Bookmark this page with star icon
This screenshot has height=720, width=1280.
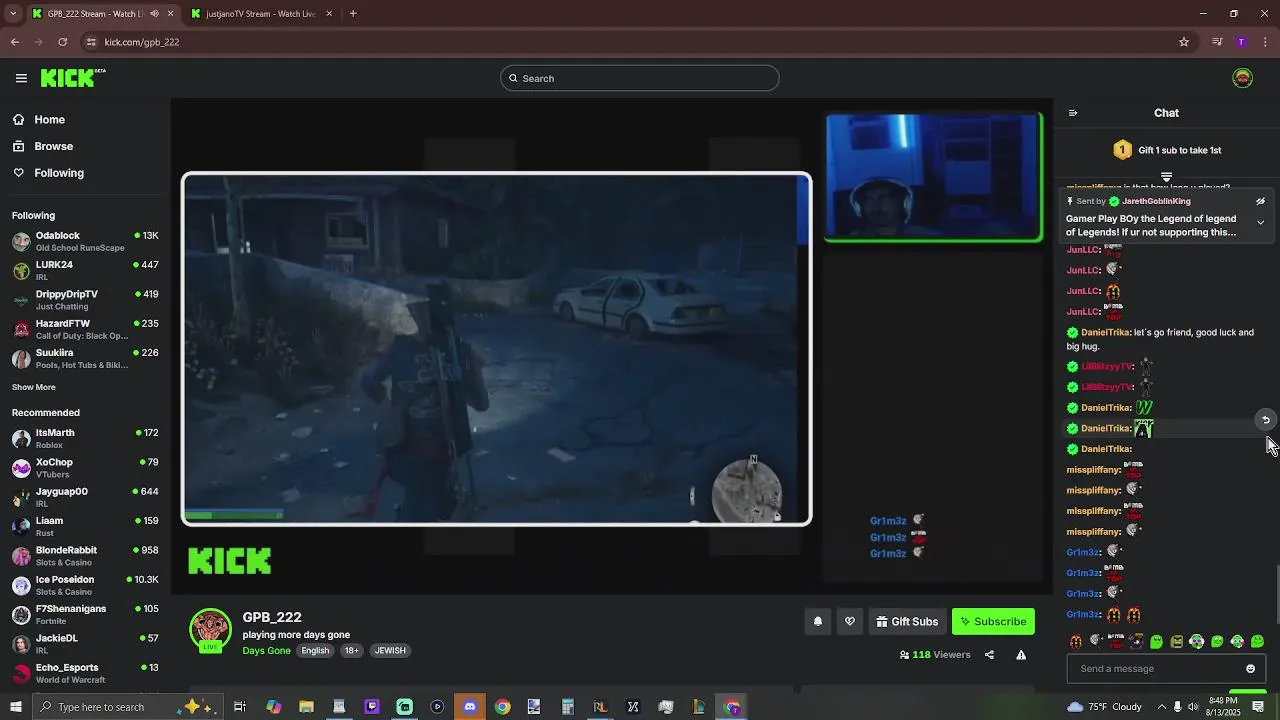[x=1184, y=42]
